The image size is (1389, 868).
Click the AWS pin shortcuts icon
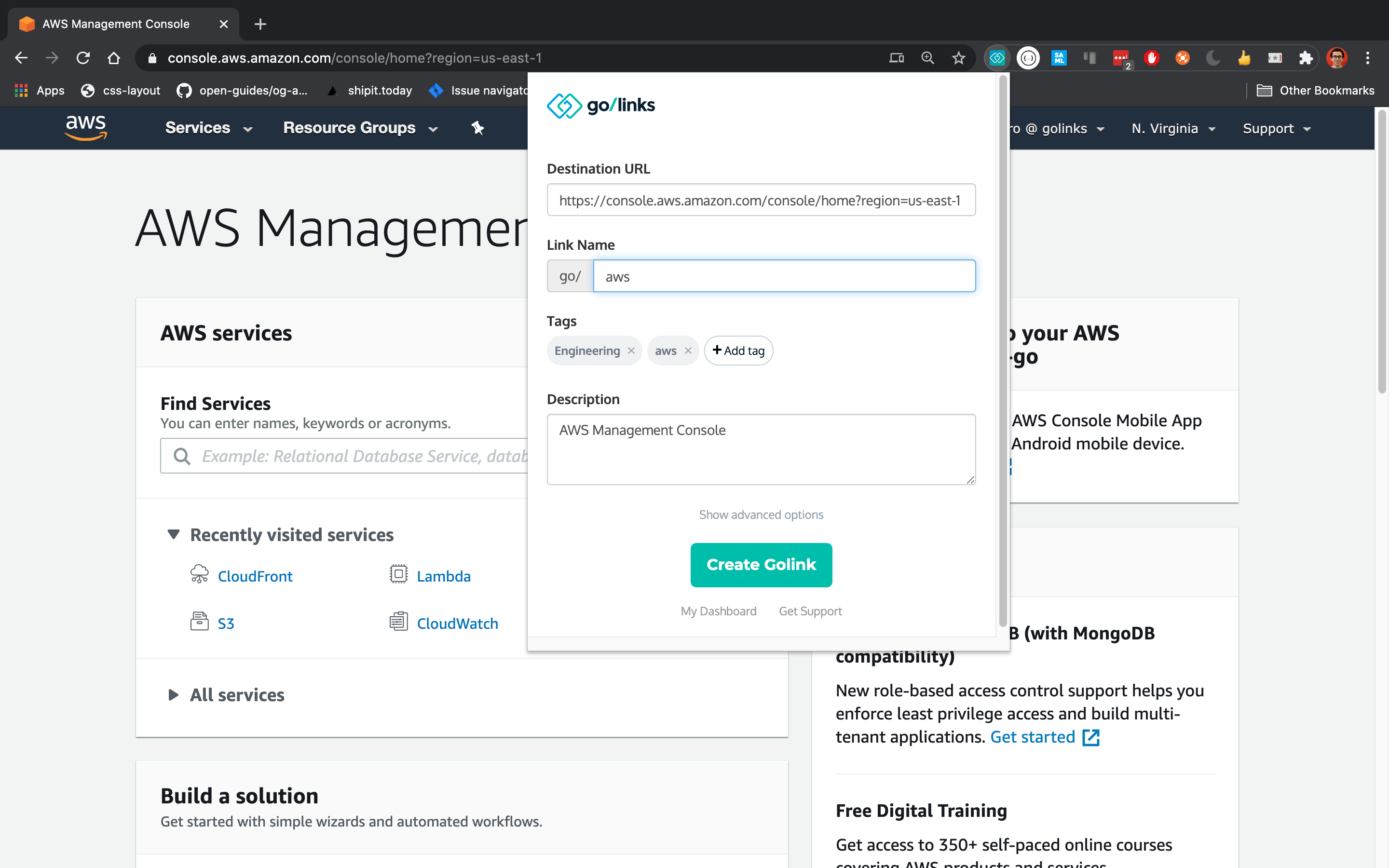click(x=477, y=128)
